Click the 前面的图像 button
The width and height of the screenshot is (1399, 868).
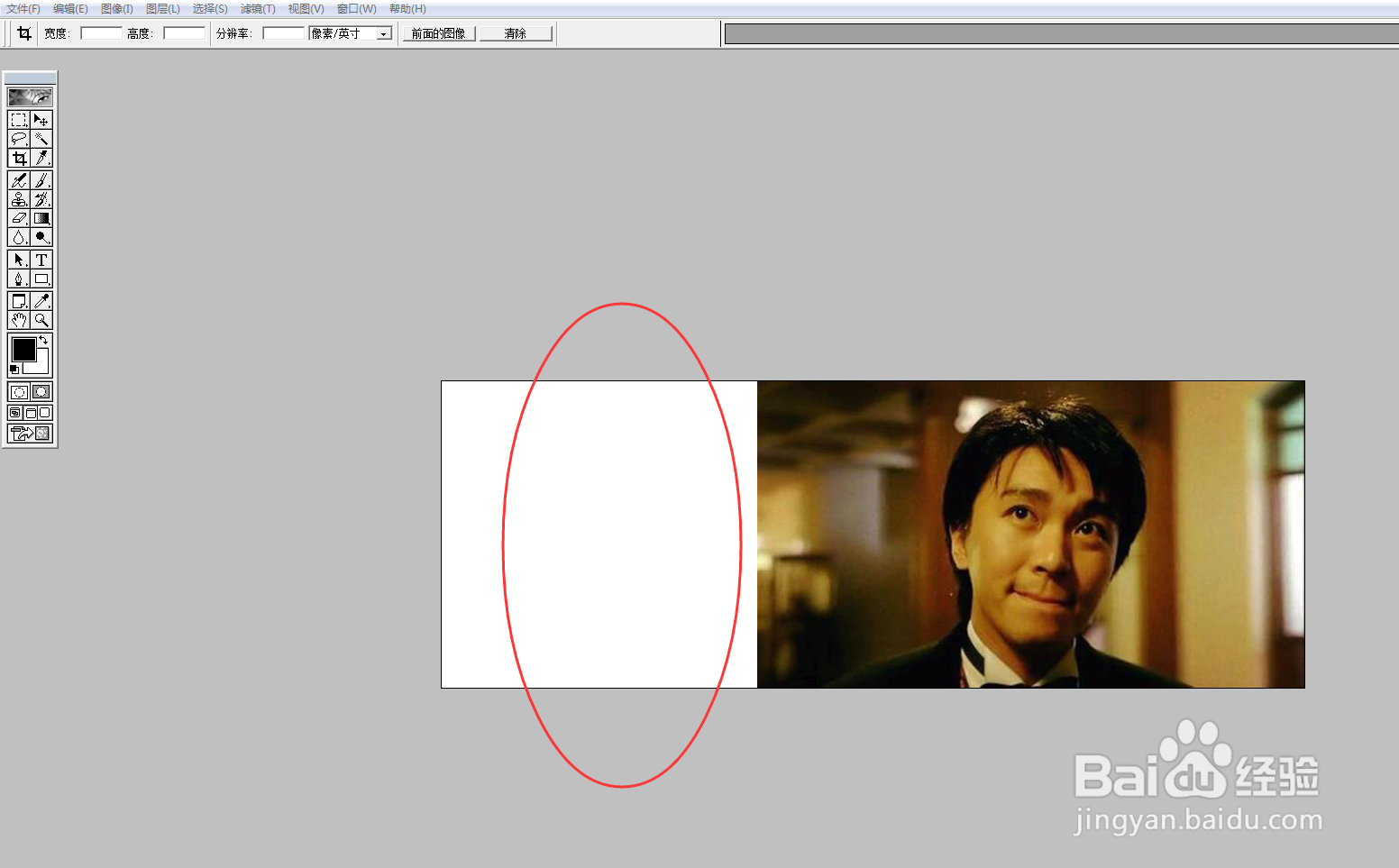[x=439, y=33]
